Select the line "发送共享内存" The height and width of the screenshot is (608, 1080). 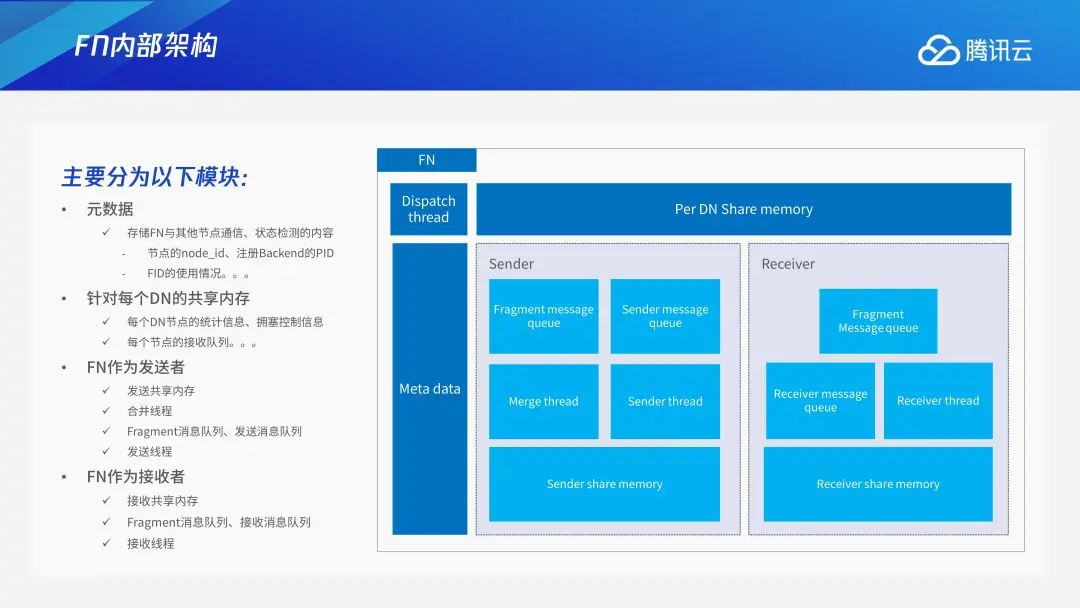tap(161, 390)
